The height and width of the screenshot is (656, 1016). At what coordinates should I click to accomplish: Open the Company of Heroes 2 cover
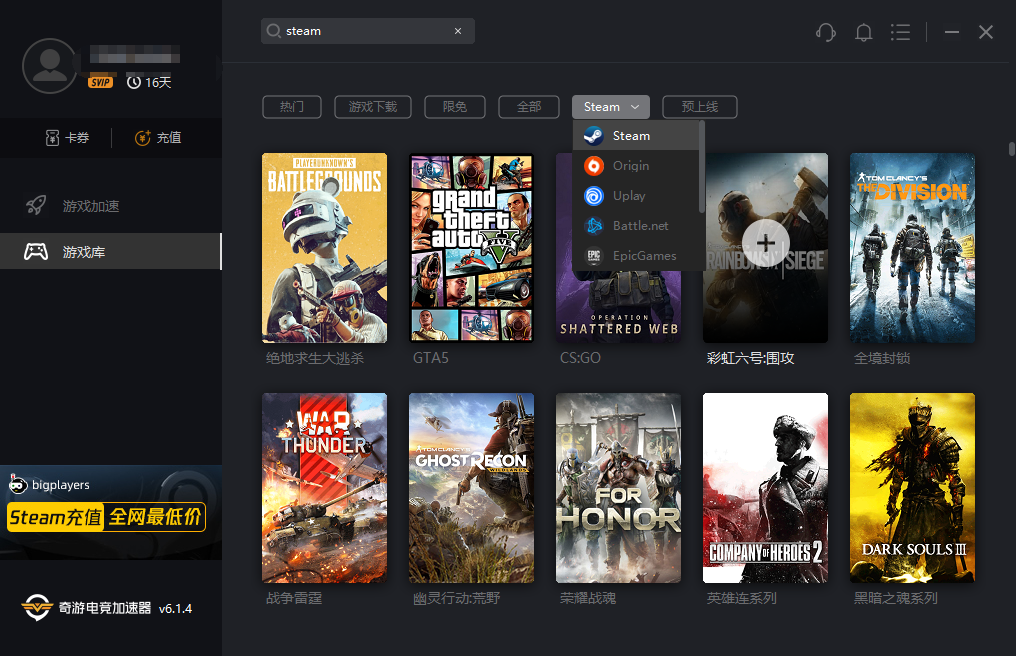pos(765,487)
